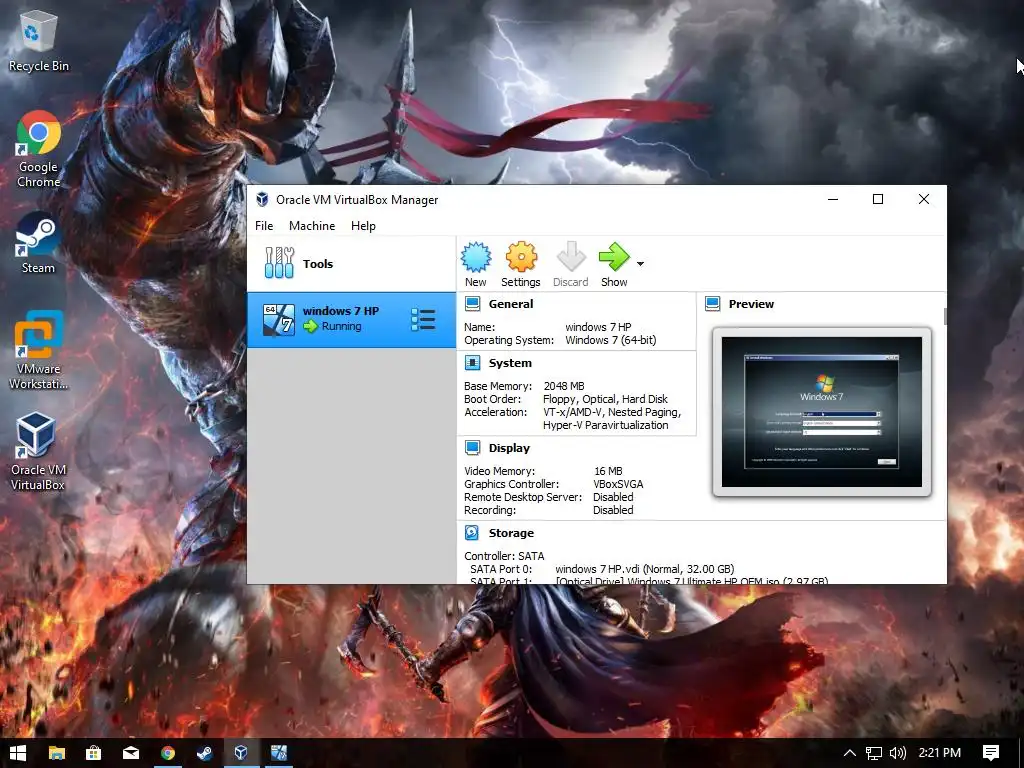Image resolution: width=1024 pixels, height=768 pixels.
Task: Click the System section icon
Action: 472,363
